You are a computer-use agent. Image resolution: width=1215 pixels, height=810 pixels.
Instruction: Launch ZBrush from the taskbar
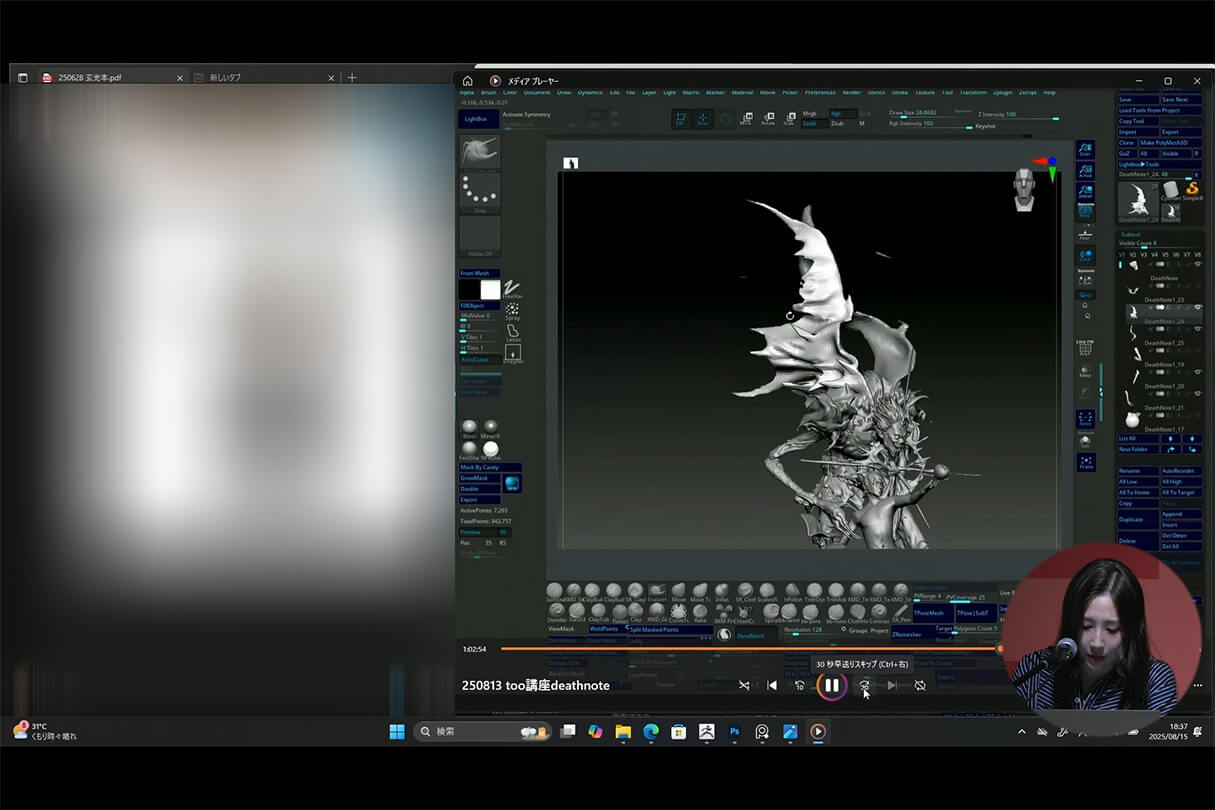(x=706, y=732)
